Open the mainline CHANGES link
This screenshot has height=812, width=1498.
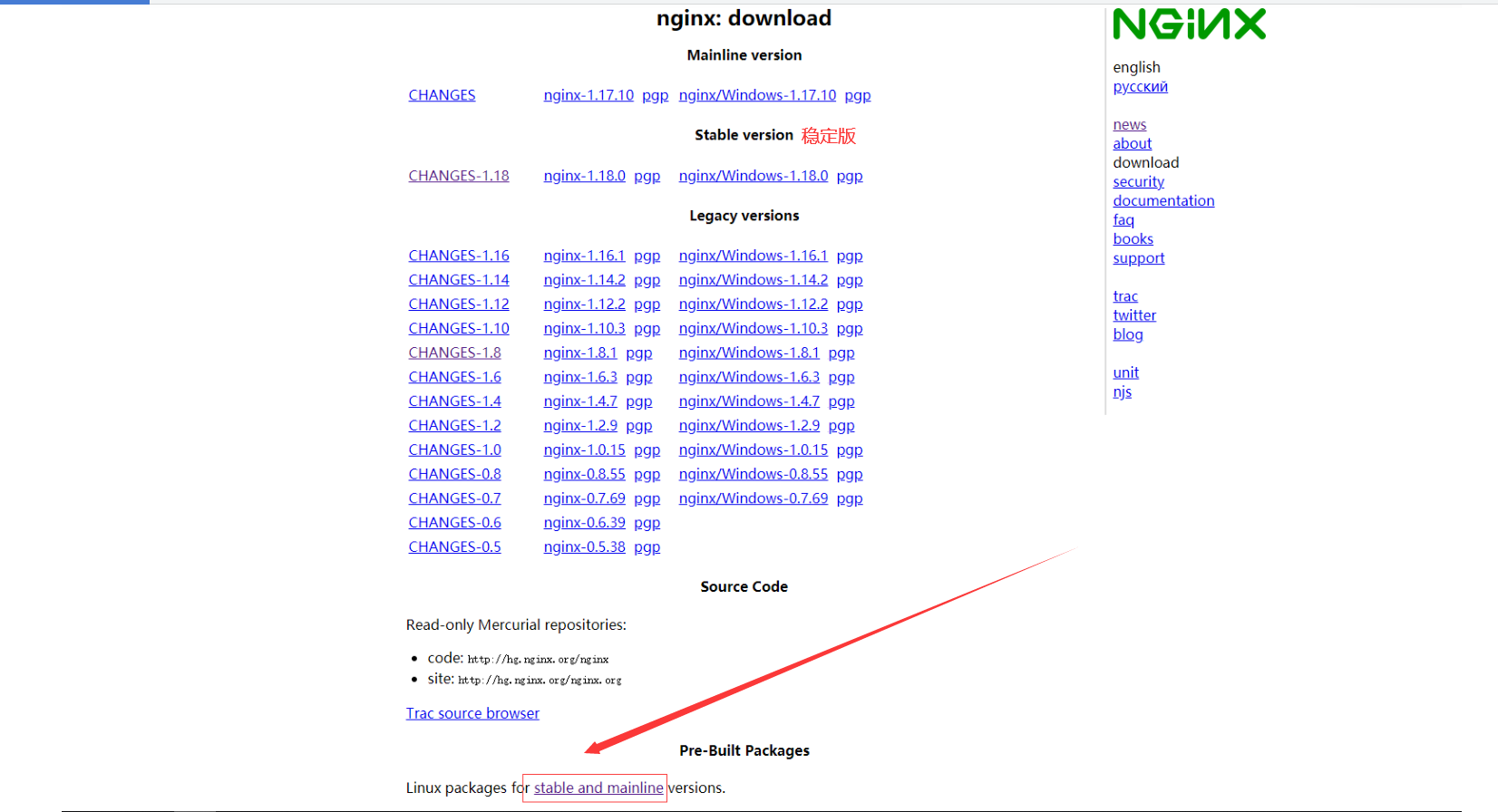442,95
